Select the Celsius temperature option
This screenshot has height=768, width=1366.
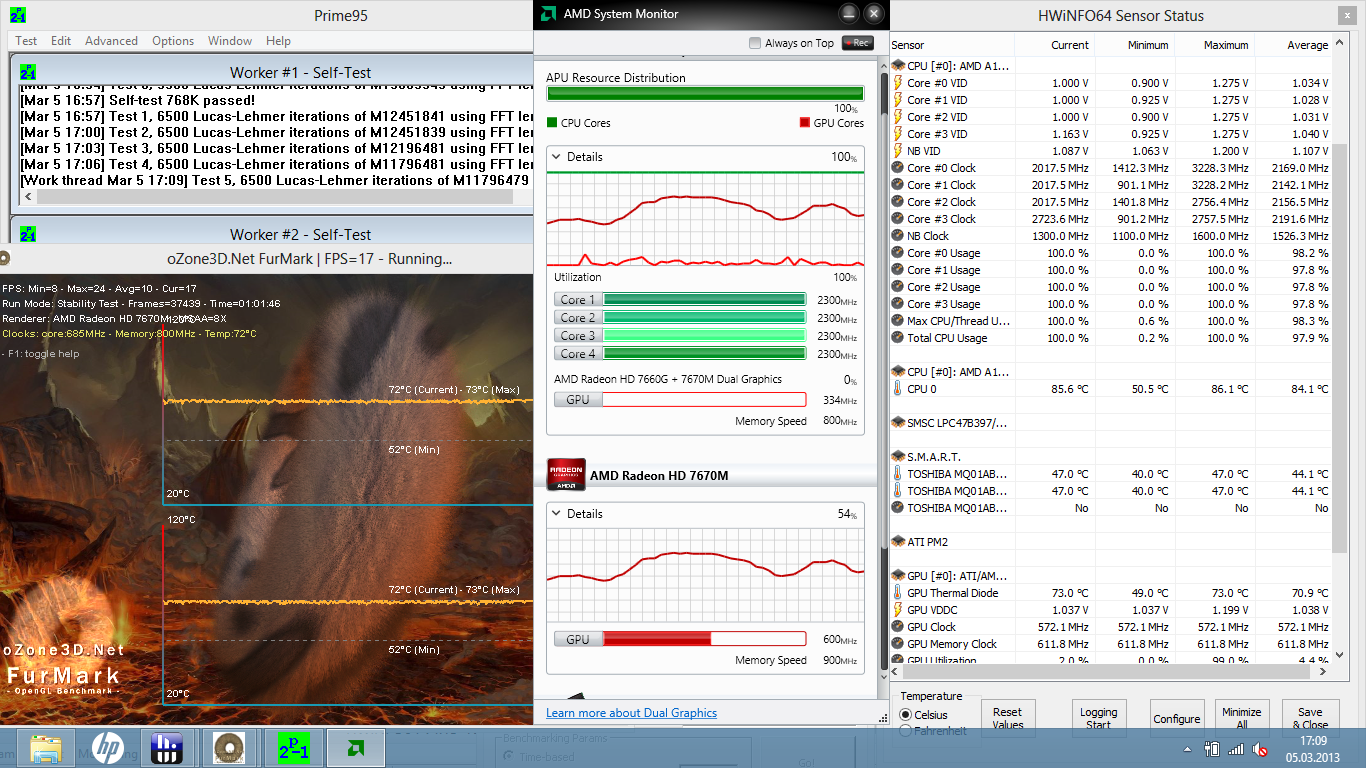(x=906, y=715)
